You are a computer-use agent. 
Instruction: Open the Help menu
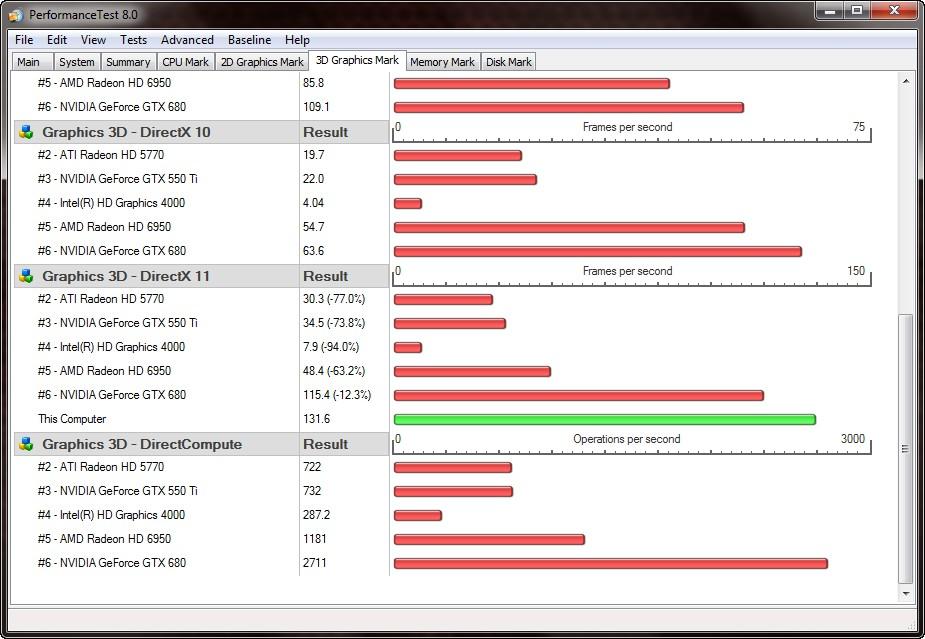pyautogui.click(x=297, y=40)
